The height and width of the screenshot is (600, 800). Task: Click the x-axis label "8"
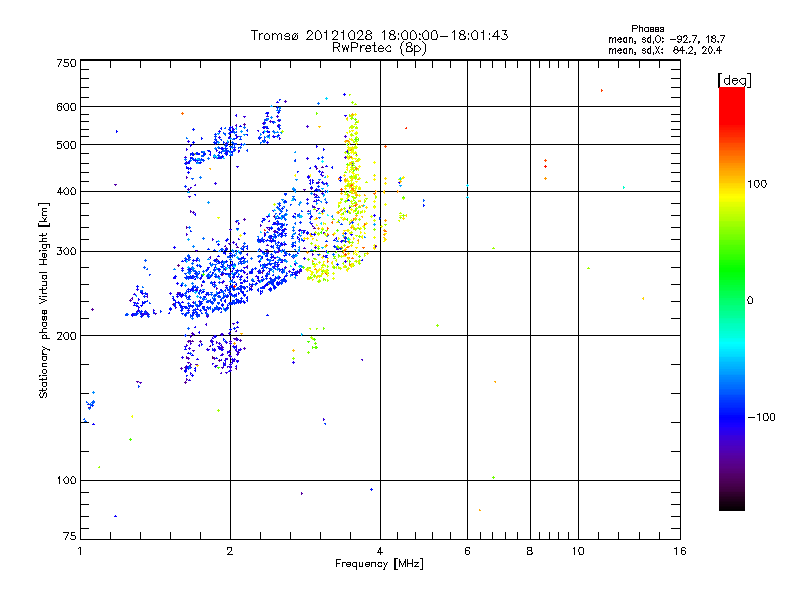[530, 551]
